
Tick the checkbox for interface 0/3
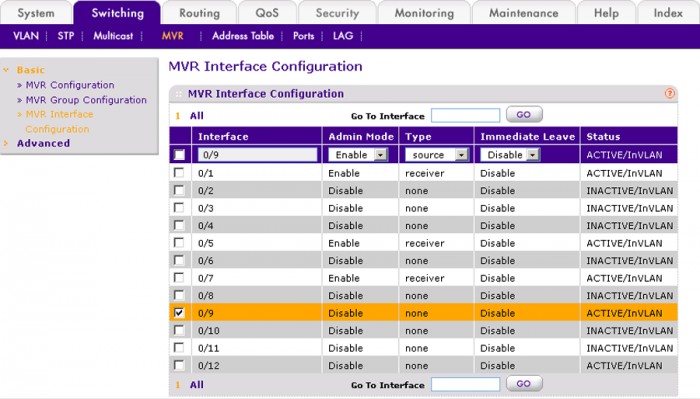pos(179,208)
